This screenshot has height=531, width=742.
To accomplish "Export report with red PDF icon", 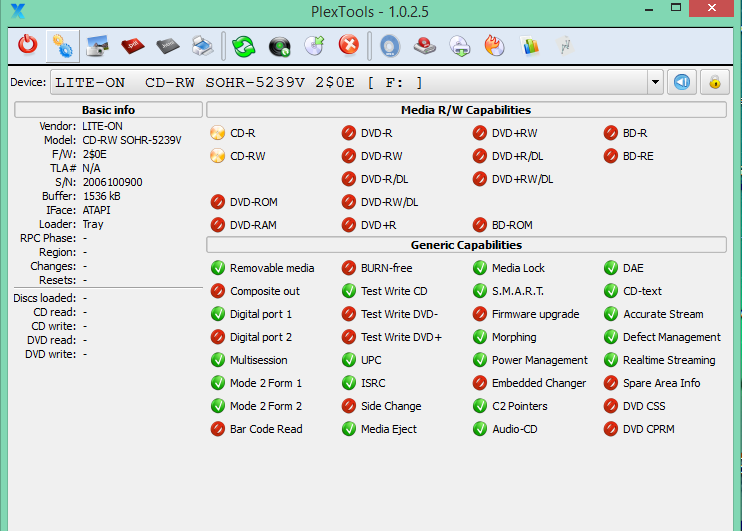I will click(132, 46).
